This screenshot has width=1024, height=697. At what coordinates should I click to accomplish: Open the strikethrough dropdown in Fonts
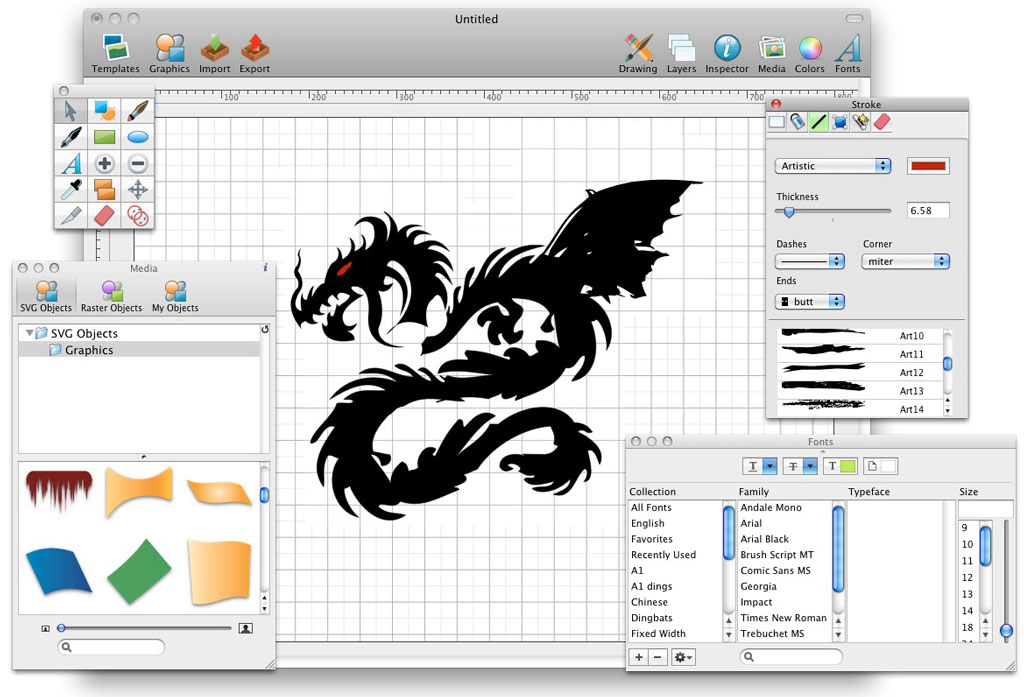[x=810, y=466]
